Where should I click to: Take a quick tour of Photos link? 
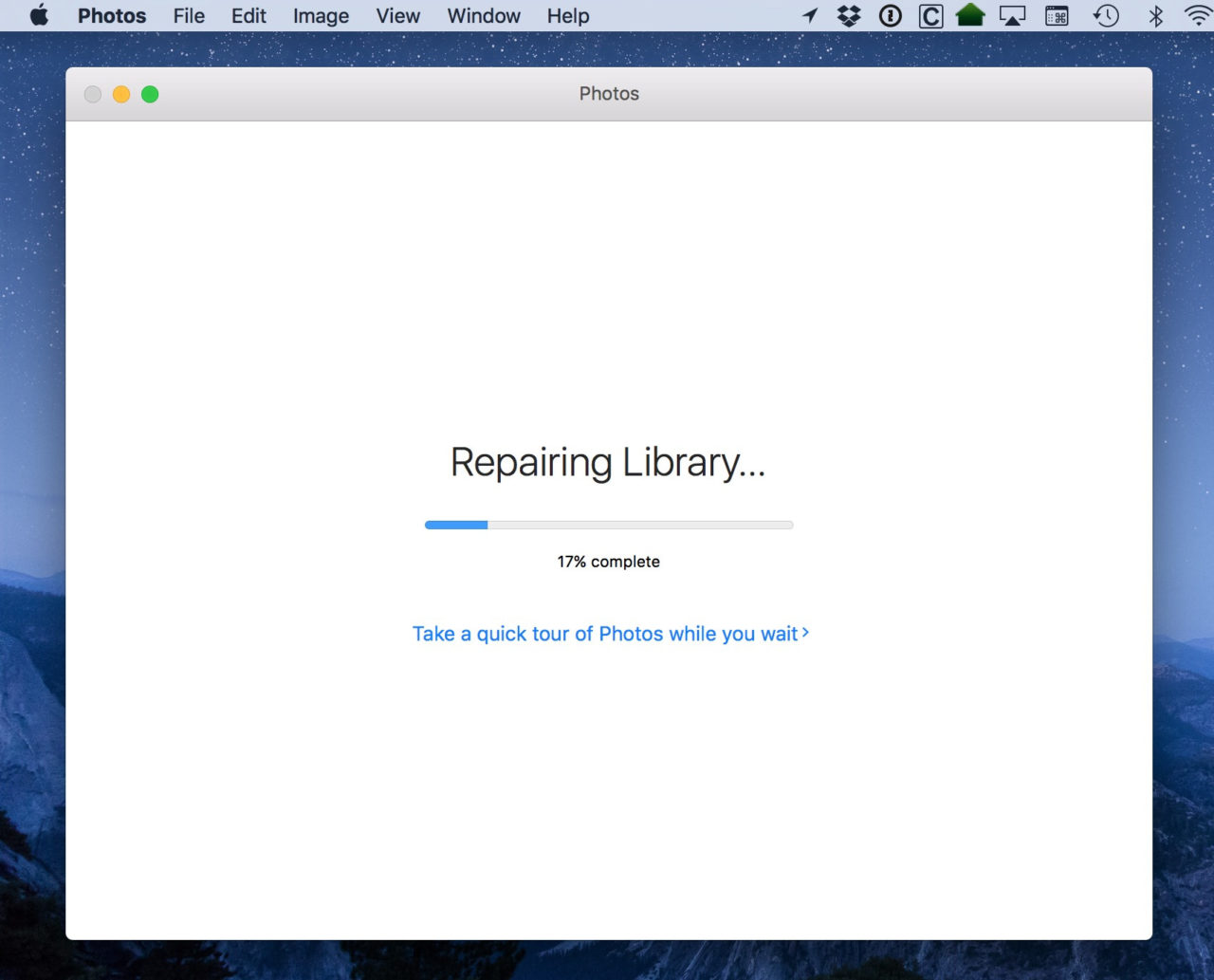(x=611, y=634)
